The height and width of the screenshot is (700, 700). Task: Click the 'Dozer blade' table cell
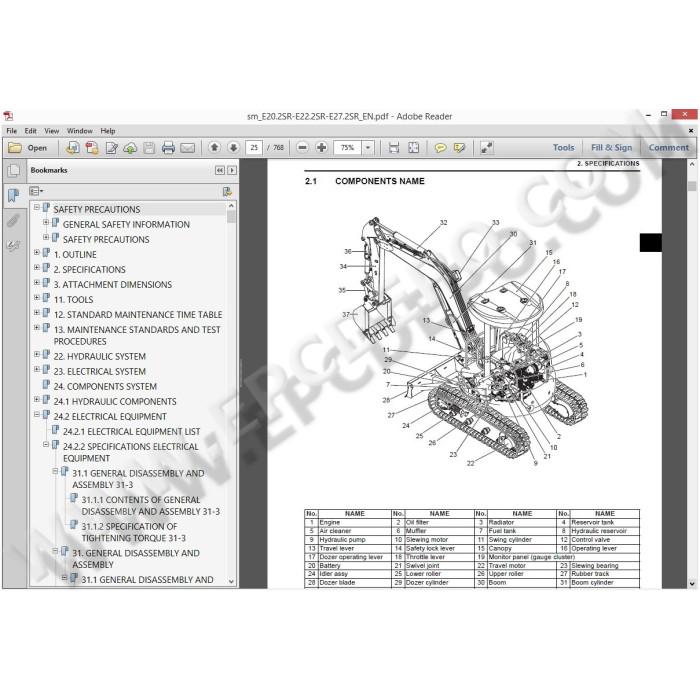tap(354, 582)
